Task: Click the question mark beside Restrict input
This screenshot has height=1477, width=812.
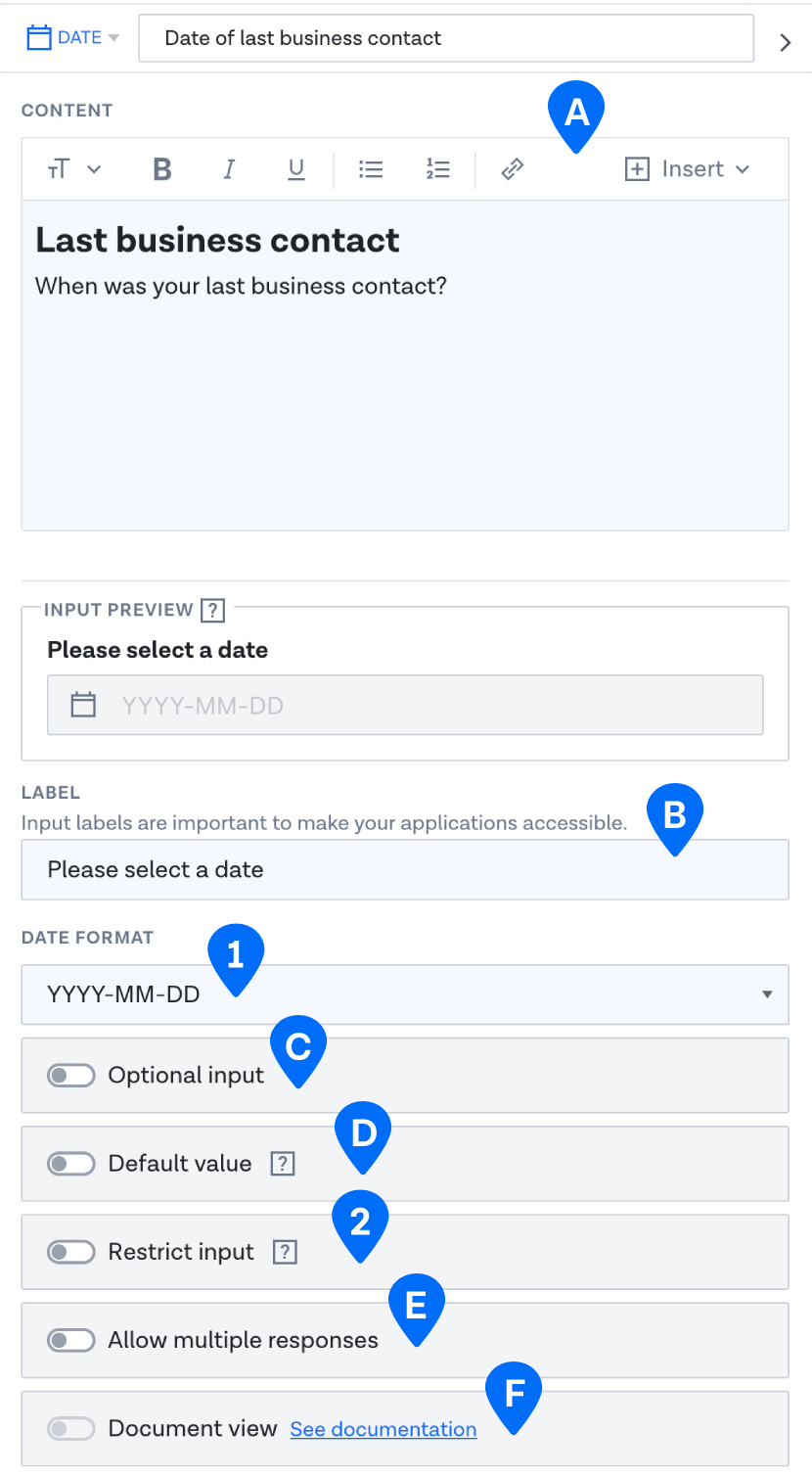Action: tap(283, 1251)
